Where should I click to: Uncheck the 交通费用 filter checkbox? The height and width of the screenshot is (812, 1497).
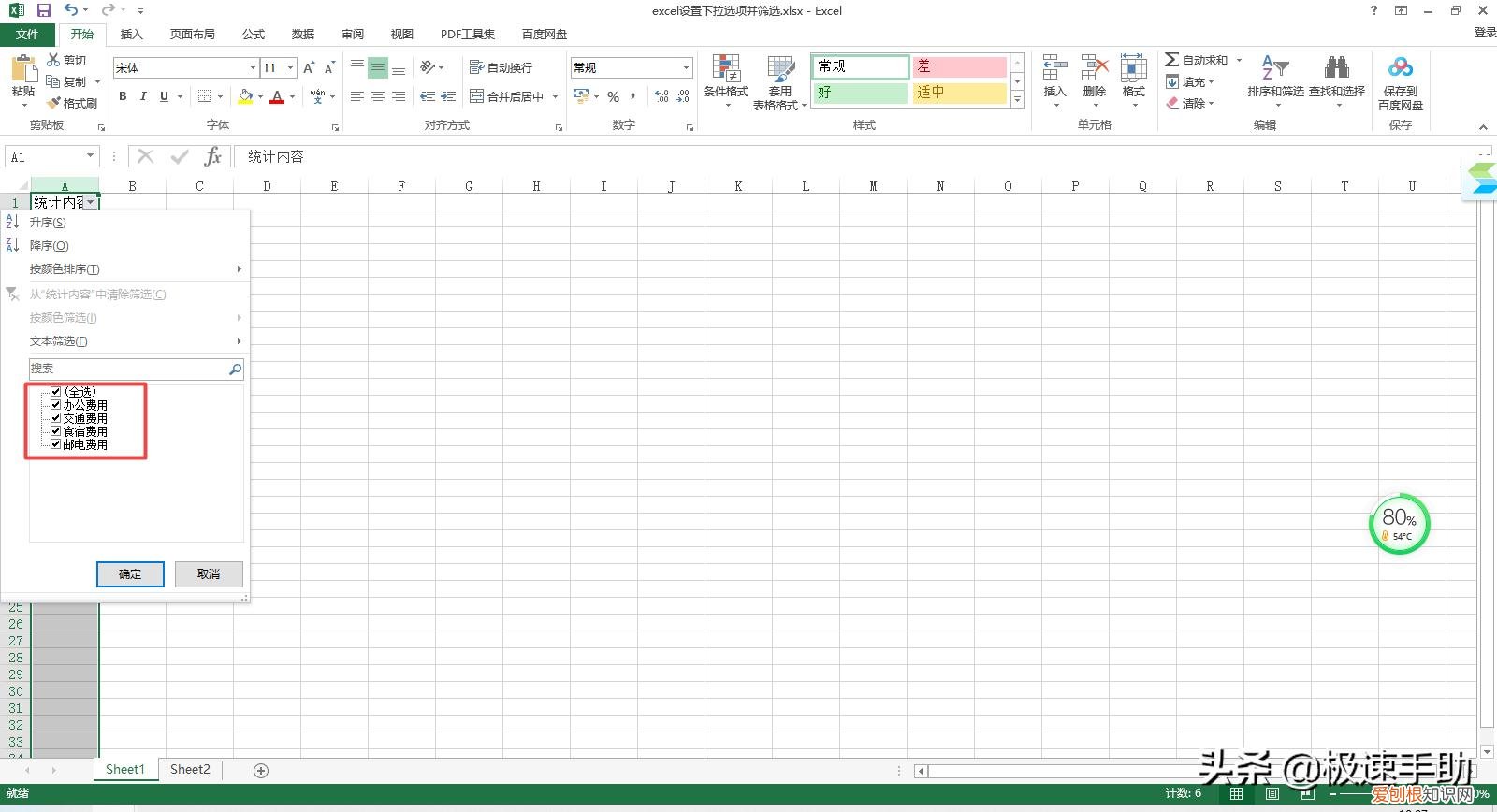pos(56,418)
